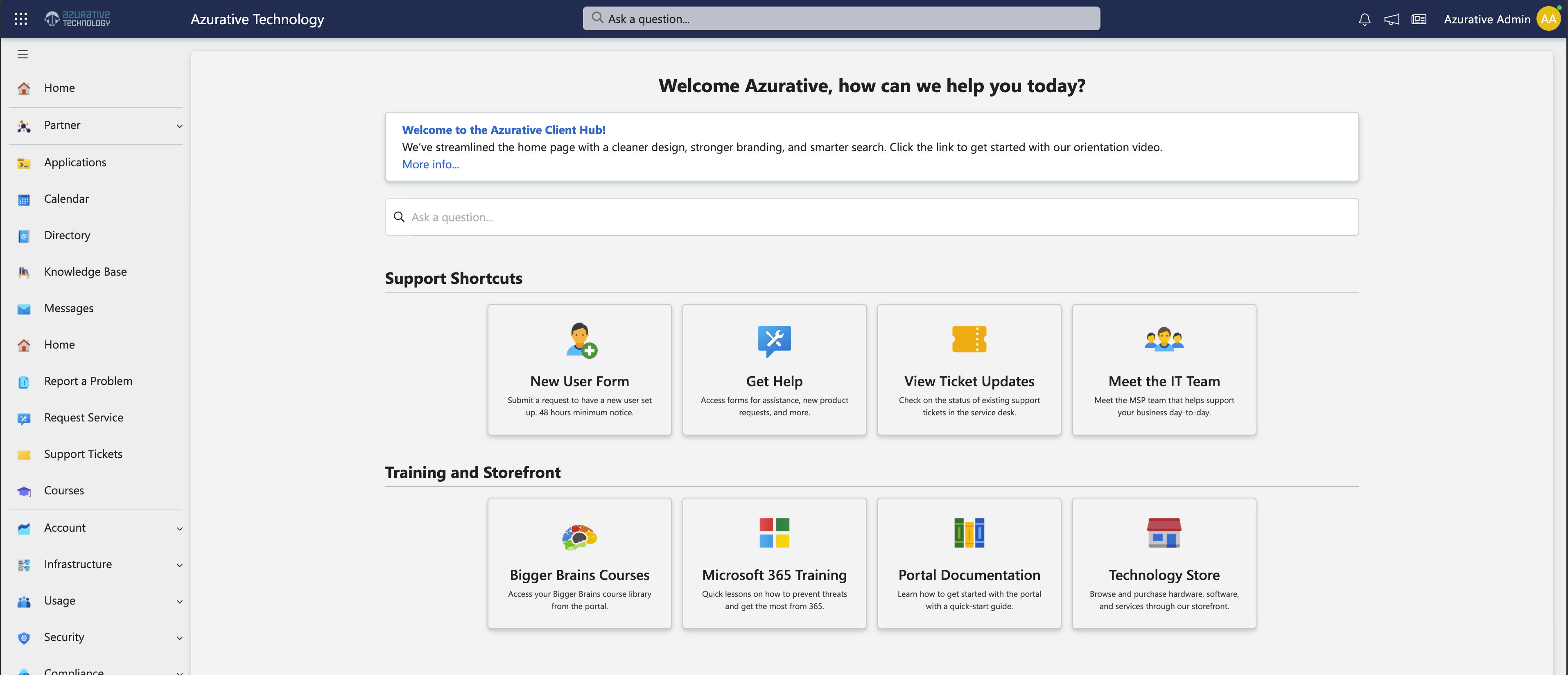The image size is (1568, 675).
Task: Open the newsletter icon in the top bar
Action: coord(1419,19)
